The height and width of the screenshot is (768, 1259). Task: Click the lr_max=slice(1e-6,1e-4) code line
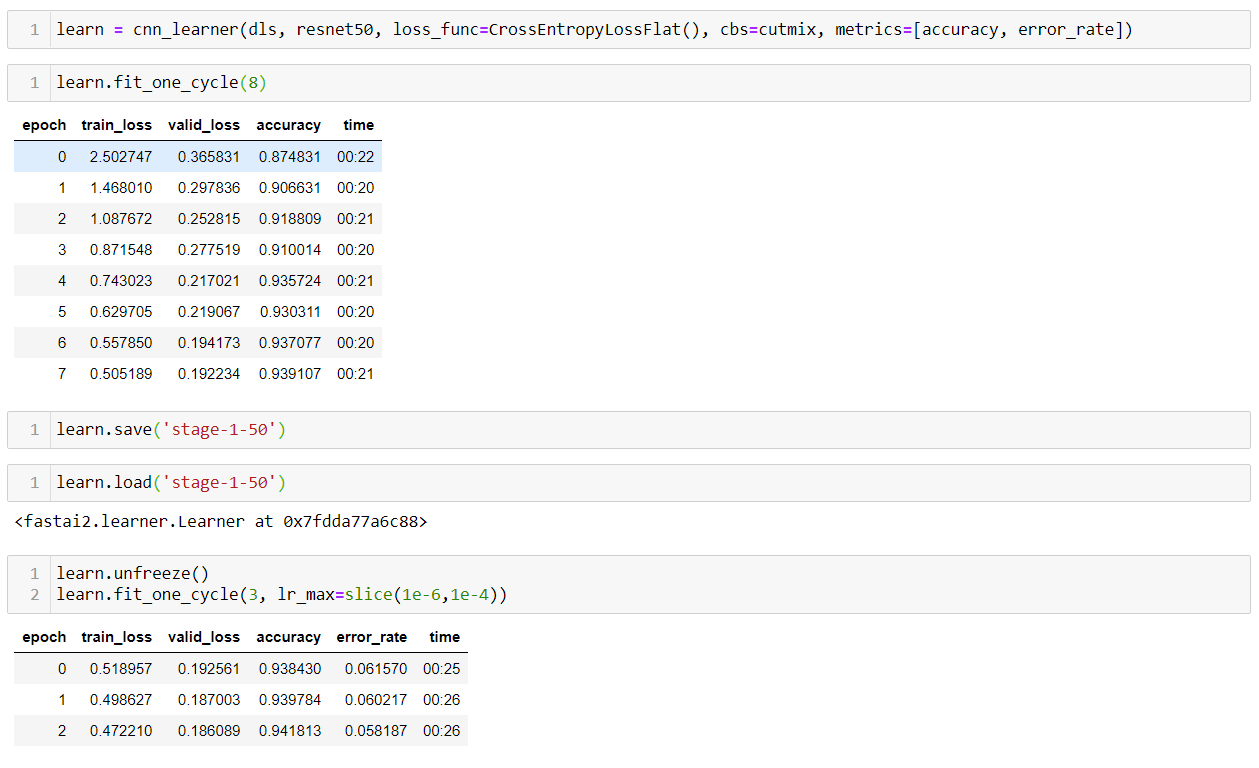point(281,595)
